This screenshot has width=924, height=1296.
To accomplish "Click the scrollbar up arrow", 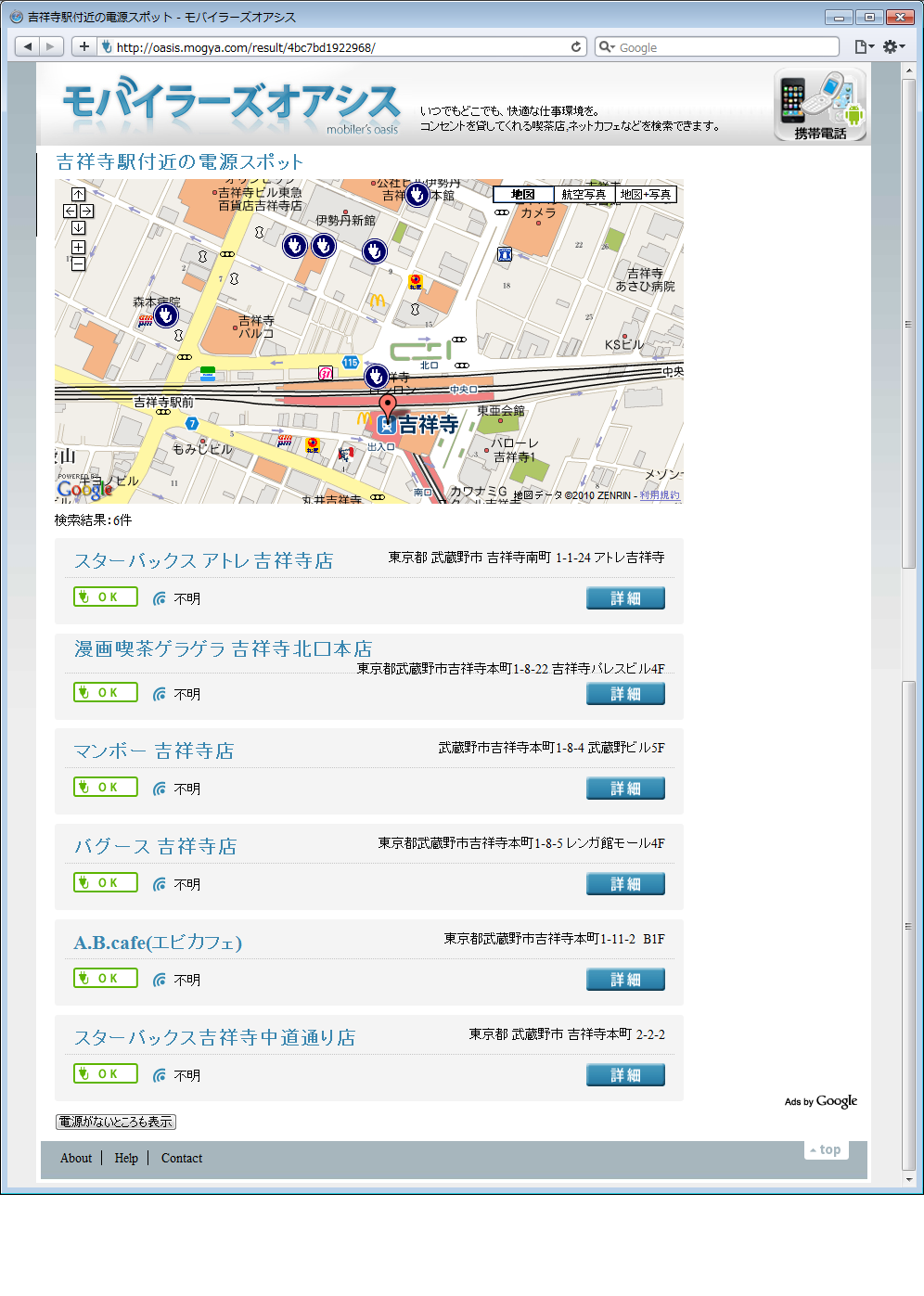I will click(x=909, y=71).
